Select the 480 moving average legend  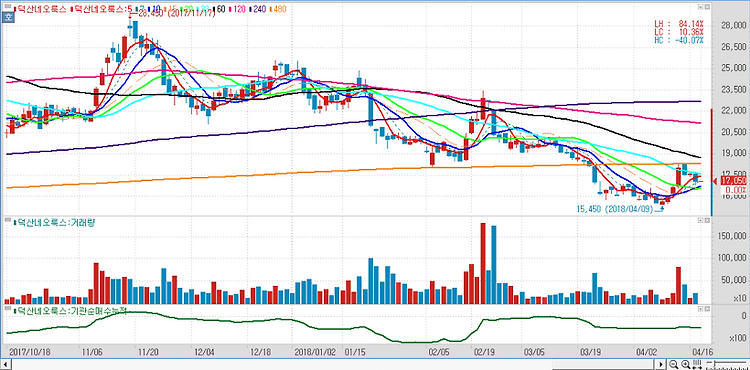[x=280, y=9]
